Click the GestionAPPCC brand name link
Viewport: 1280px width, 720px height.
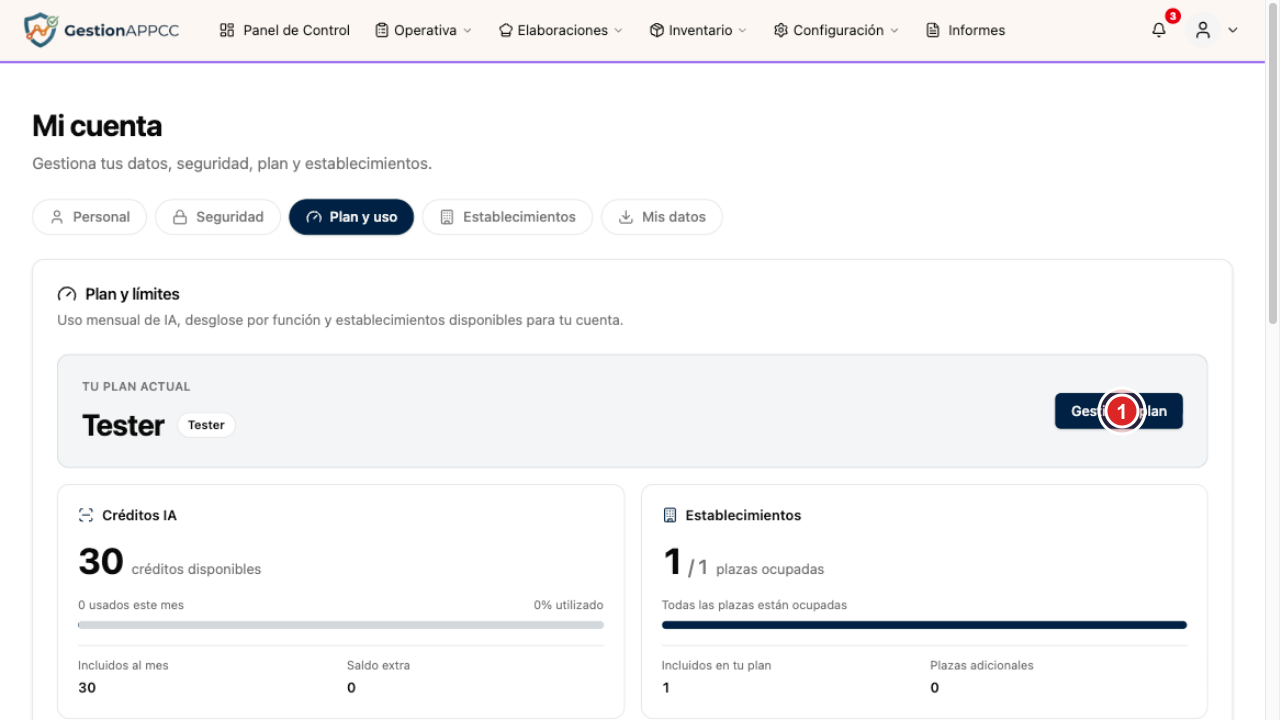(x=121, y=30)
